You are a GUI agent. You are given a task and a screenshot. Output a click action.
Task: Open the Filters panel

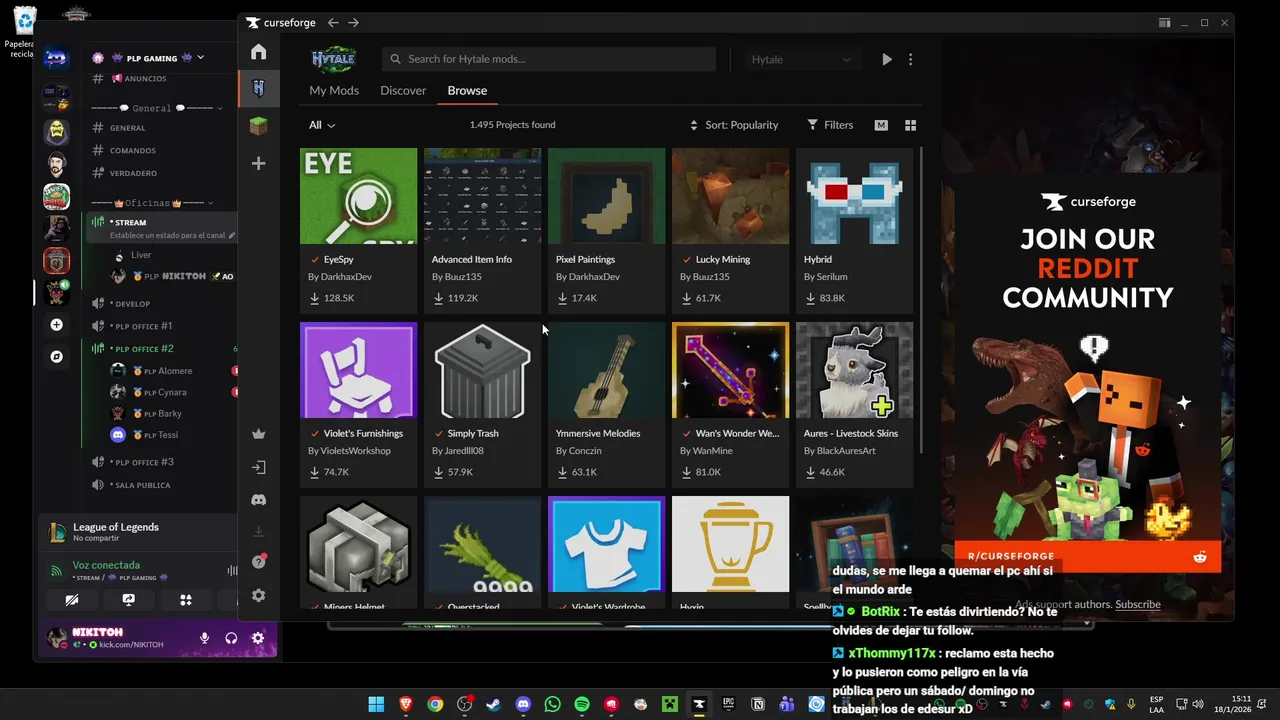point(830,125)
